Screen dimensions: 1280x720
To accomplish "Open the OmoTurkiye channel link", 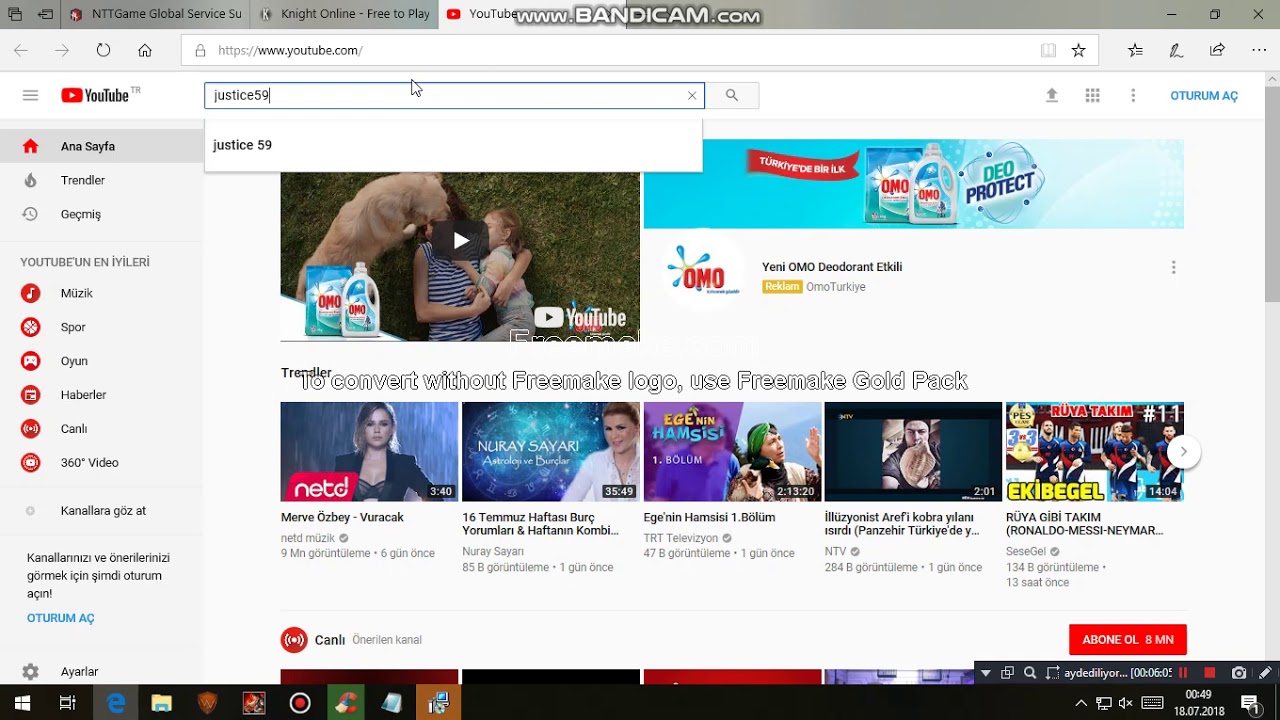I will 836,287.
